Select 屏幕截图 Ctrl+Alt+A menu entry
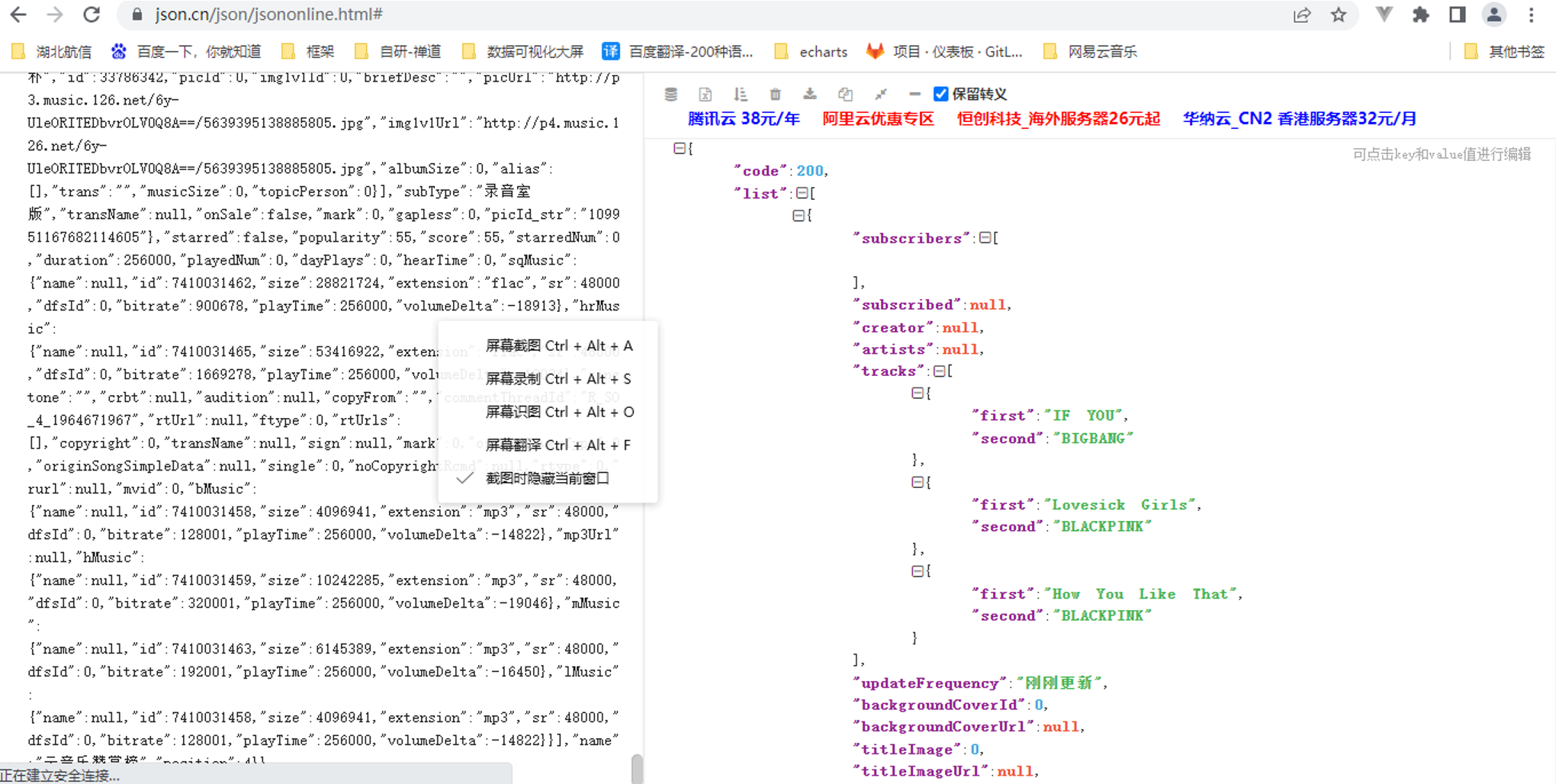The image size is (1556, 784). coord(548,345)
